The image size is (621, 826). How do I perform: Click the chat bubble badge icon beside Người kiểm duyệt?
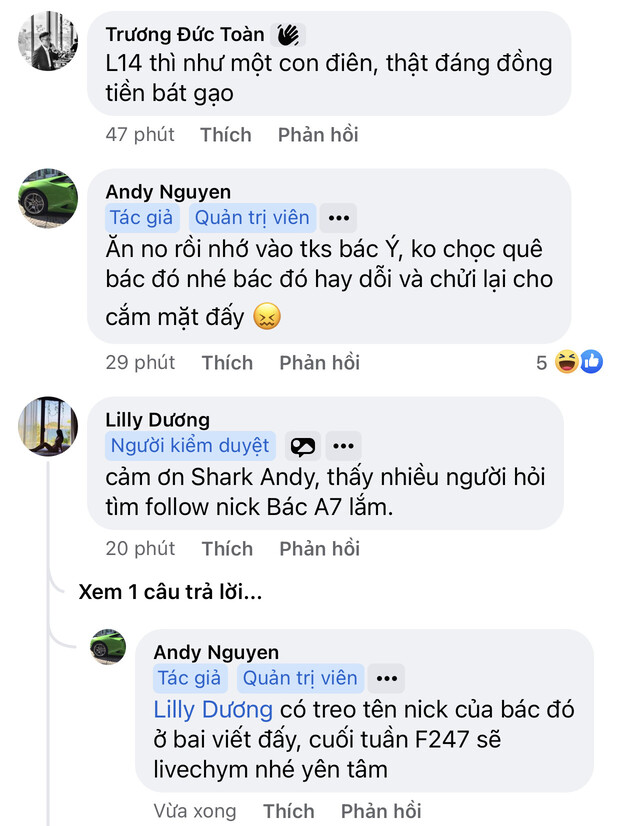301,447
